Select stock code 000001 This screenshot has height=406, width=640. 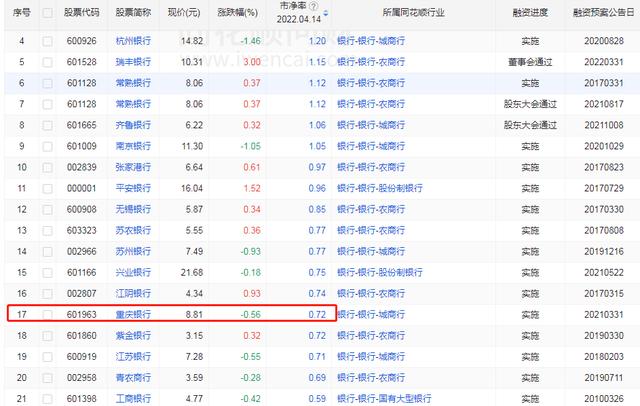[82, 188]
